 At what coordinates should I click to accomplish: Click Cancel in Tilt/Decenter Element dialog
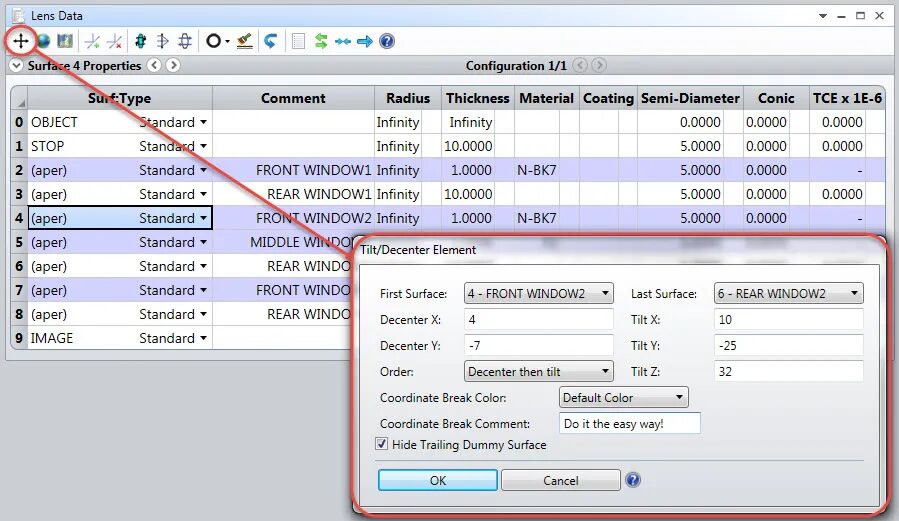pyautogui.click(x=561, y=480)
